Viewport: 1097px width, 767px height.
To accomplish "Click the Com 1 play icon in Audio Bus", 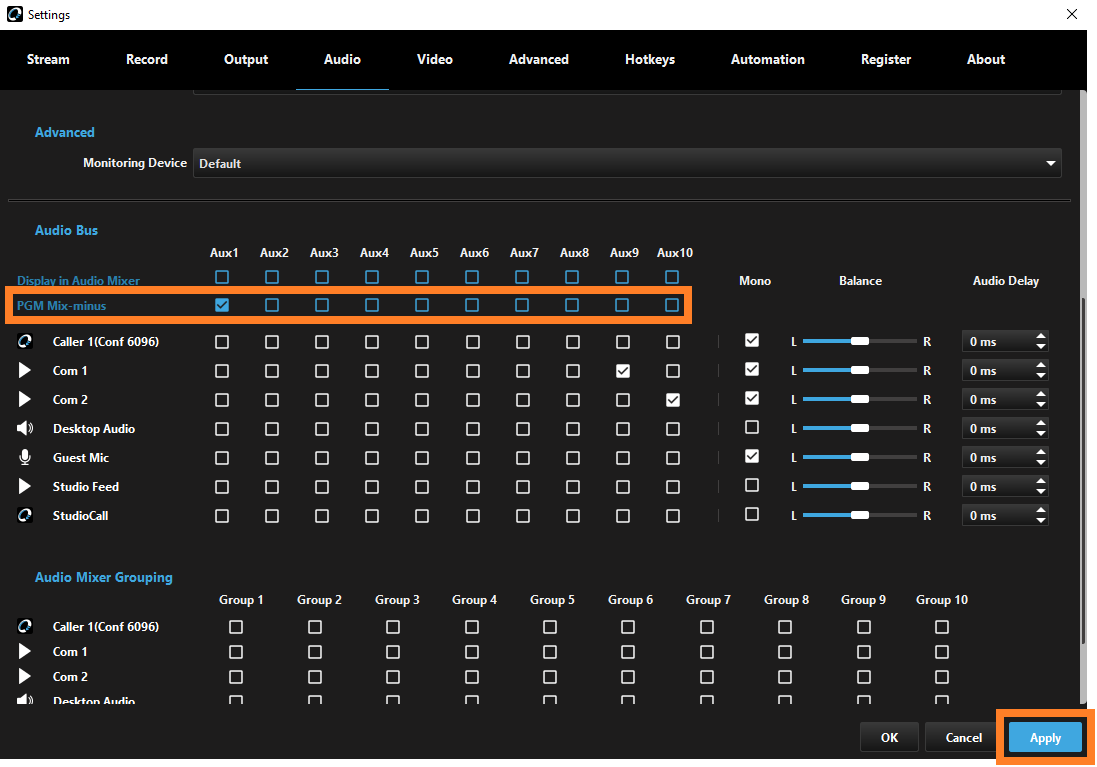I will coord(25,371).
